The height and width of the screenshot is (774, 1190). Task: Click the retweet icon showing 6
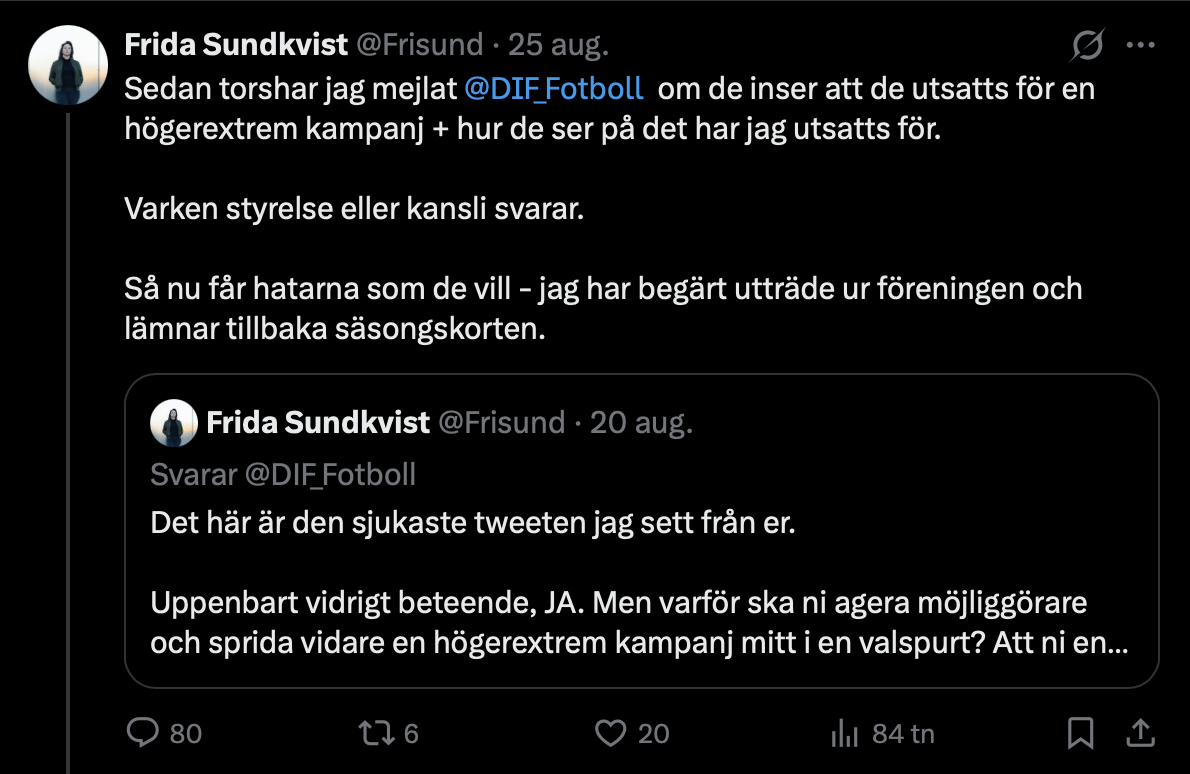click(x=376, y=733)
